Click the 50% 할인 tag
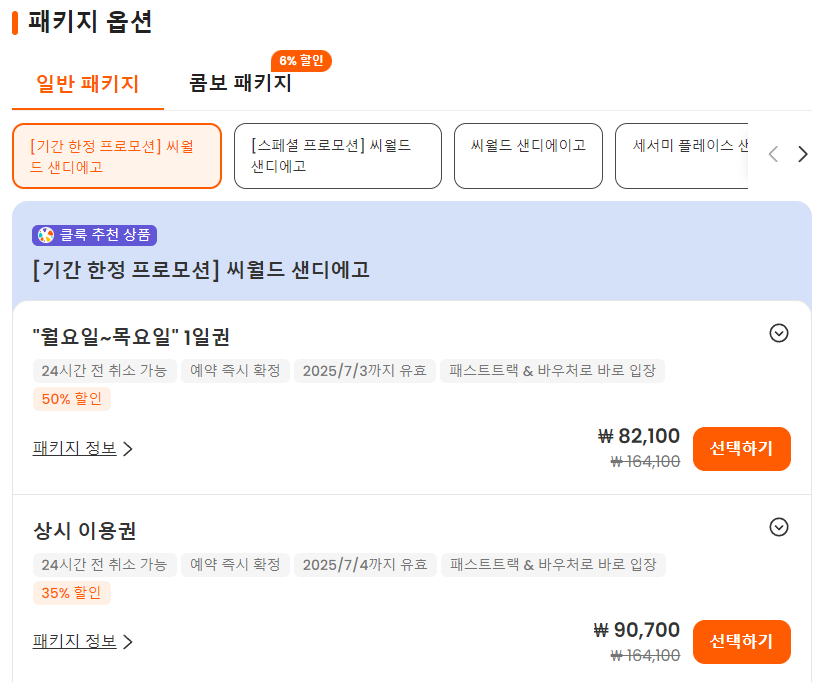The image size is (823, 682). click(x=71, y=399)
